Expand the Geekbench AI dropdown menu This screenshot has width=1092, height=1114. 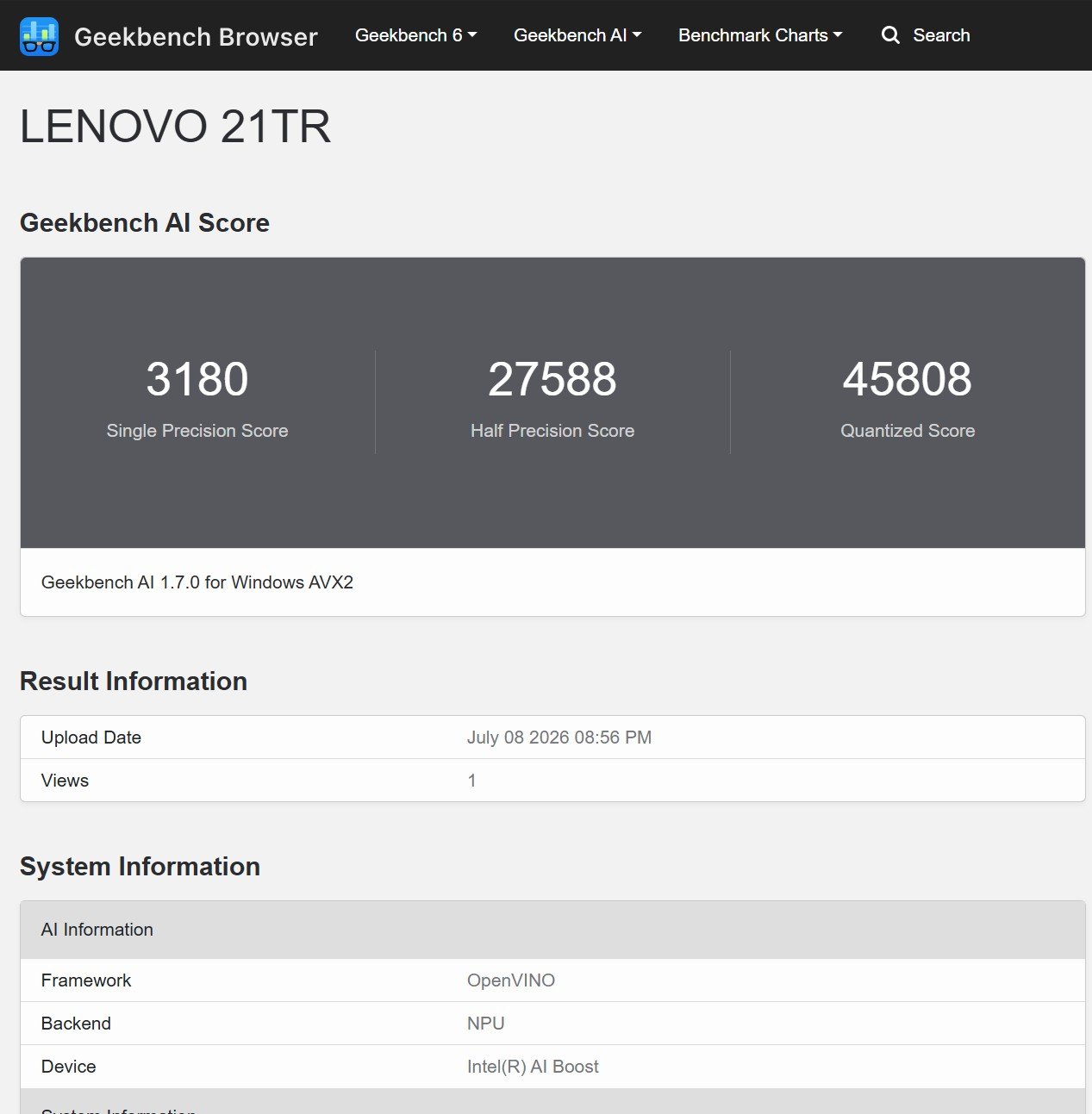(577, 35)
